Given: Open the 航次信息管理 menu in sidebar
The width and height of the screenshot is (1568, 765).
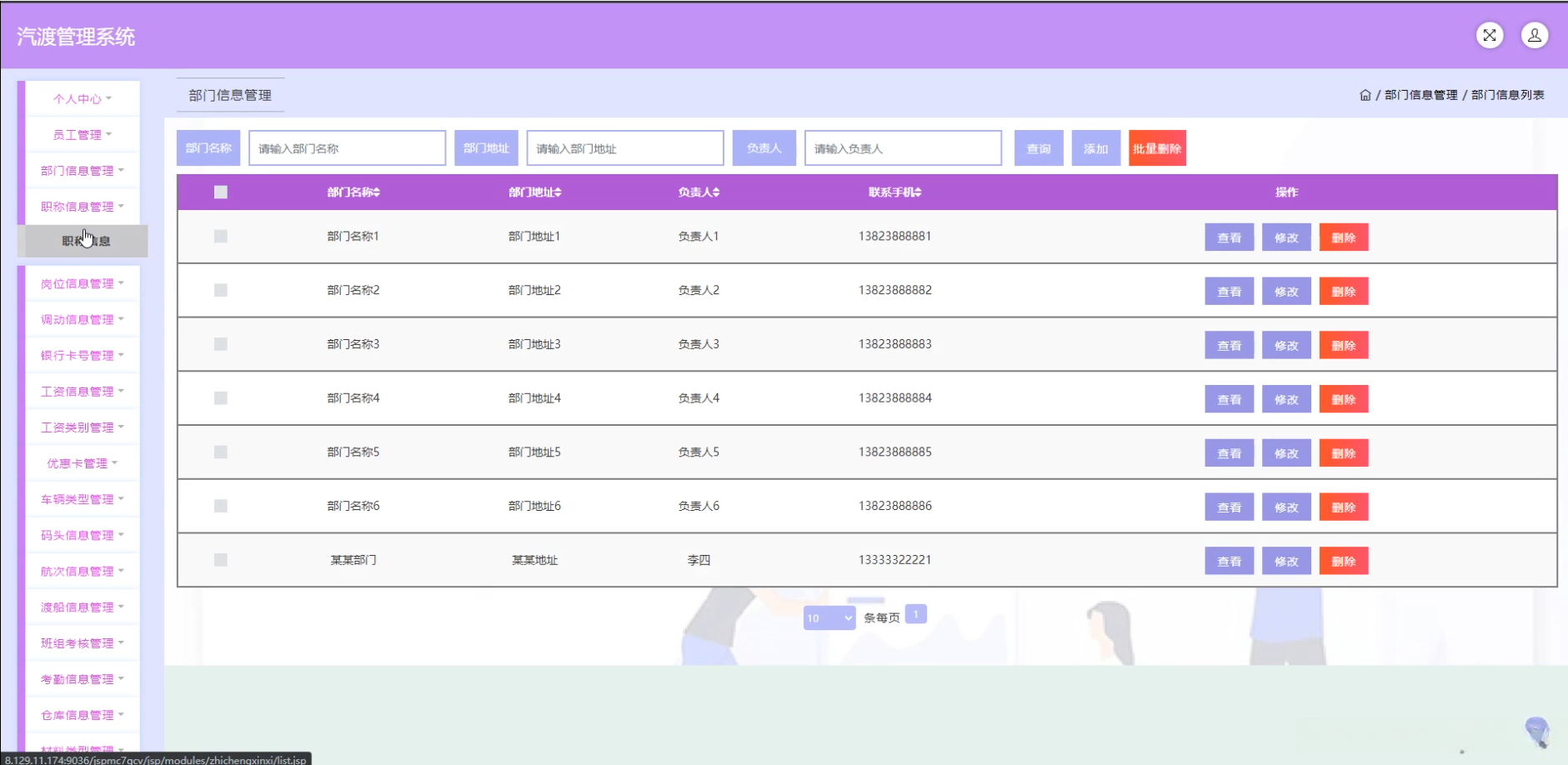Looking at the screenshot, I should (x=83, y=571).
